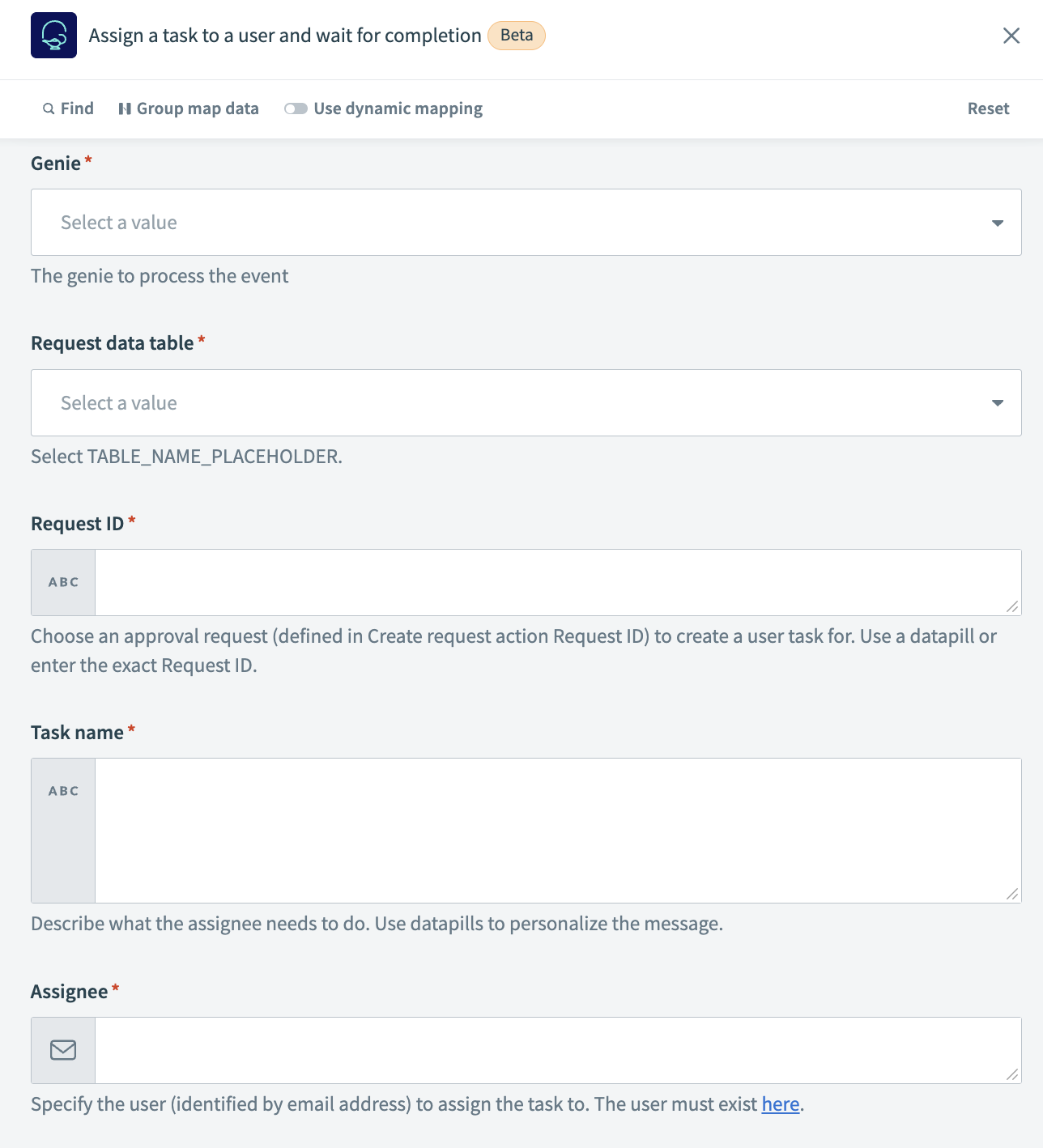
Task: Click the Task name resize handle
Action: point(1011,895)
